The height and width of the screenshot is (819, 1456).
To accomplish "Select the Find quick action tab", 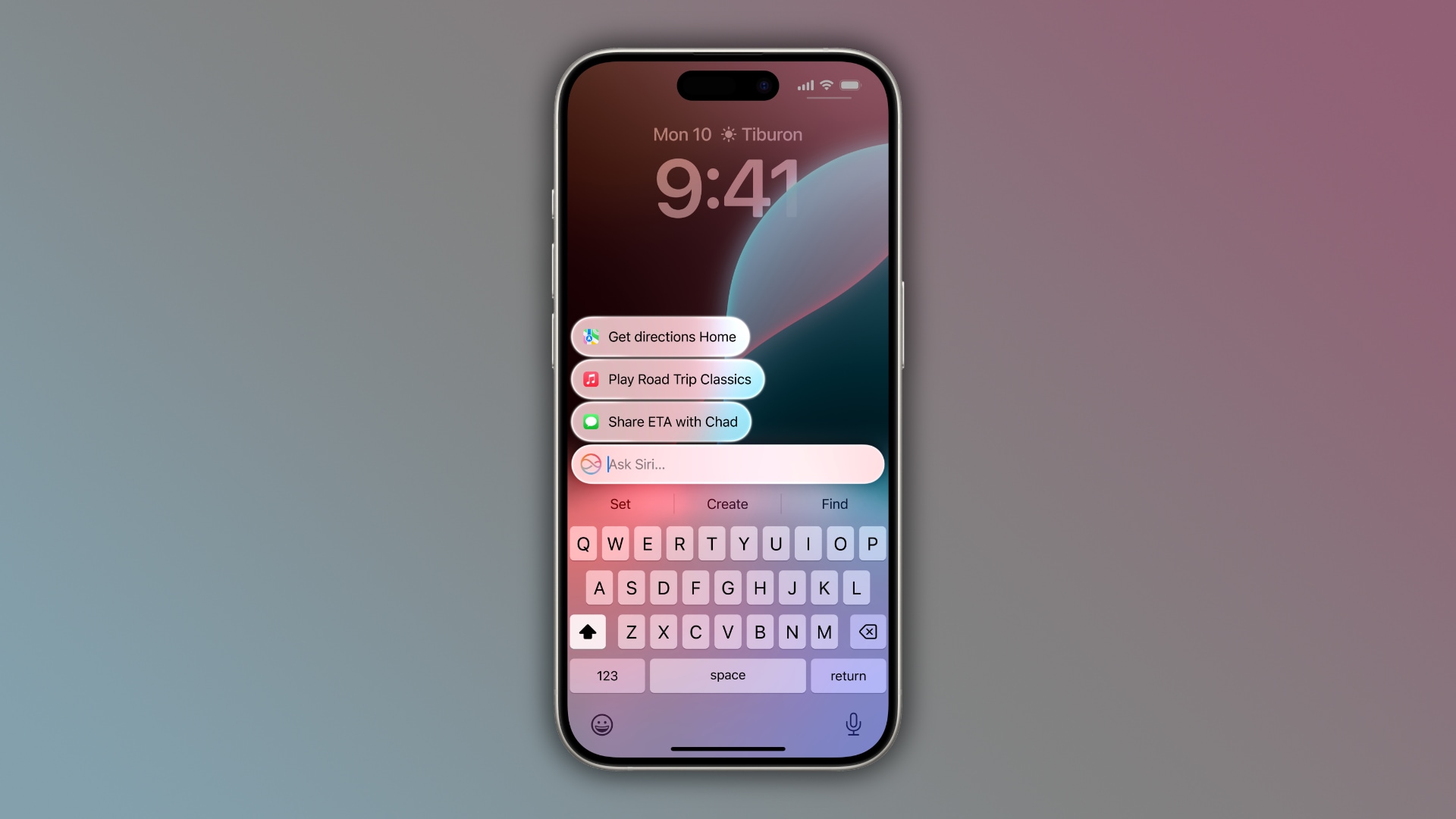I will (834, 503).
